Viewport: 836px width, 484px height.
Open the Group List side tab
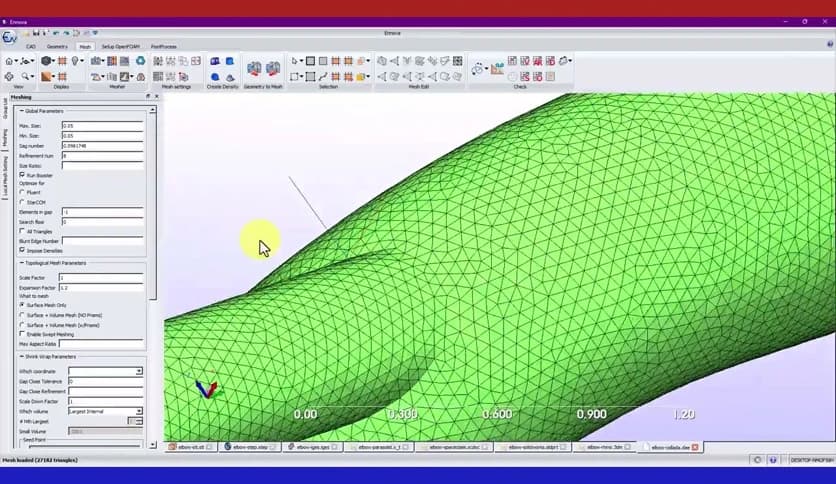pyautogui.click(x=5, y=108)
